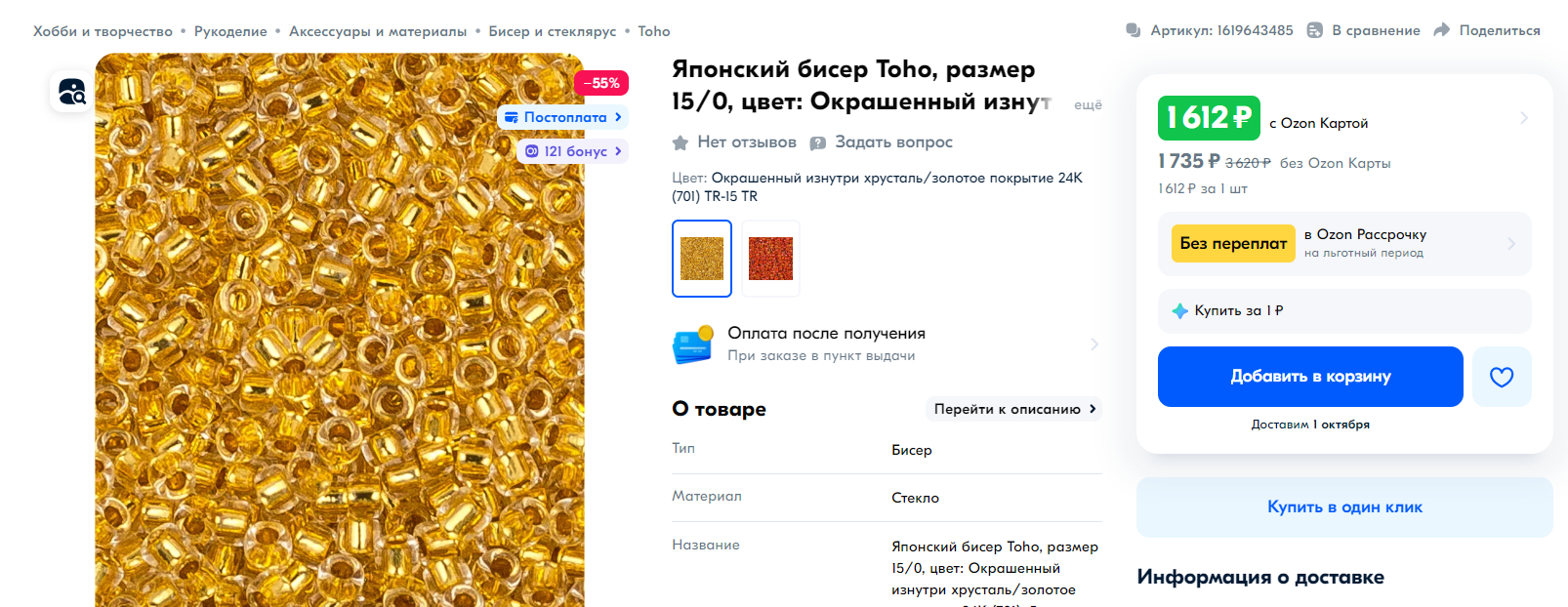The height and width of the screenshot is (607, 1568).
Task: Select the red color variant swatch
Action: pos(770,259)
